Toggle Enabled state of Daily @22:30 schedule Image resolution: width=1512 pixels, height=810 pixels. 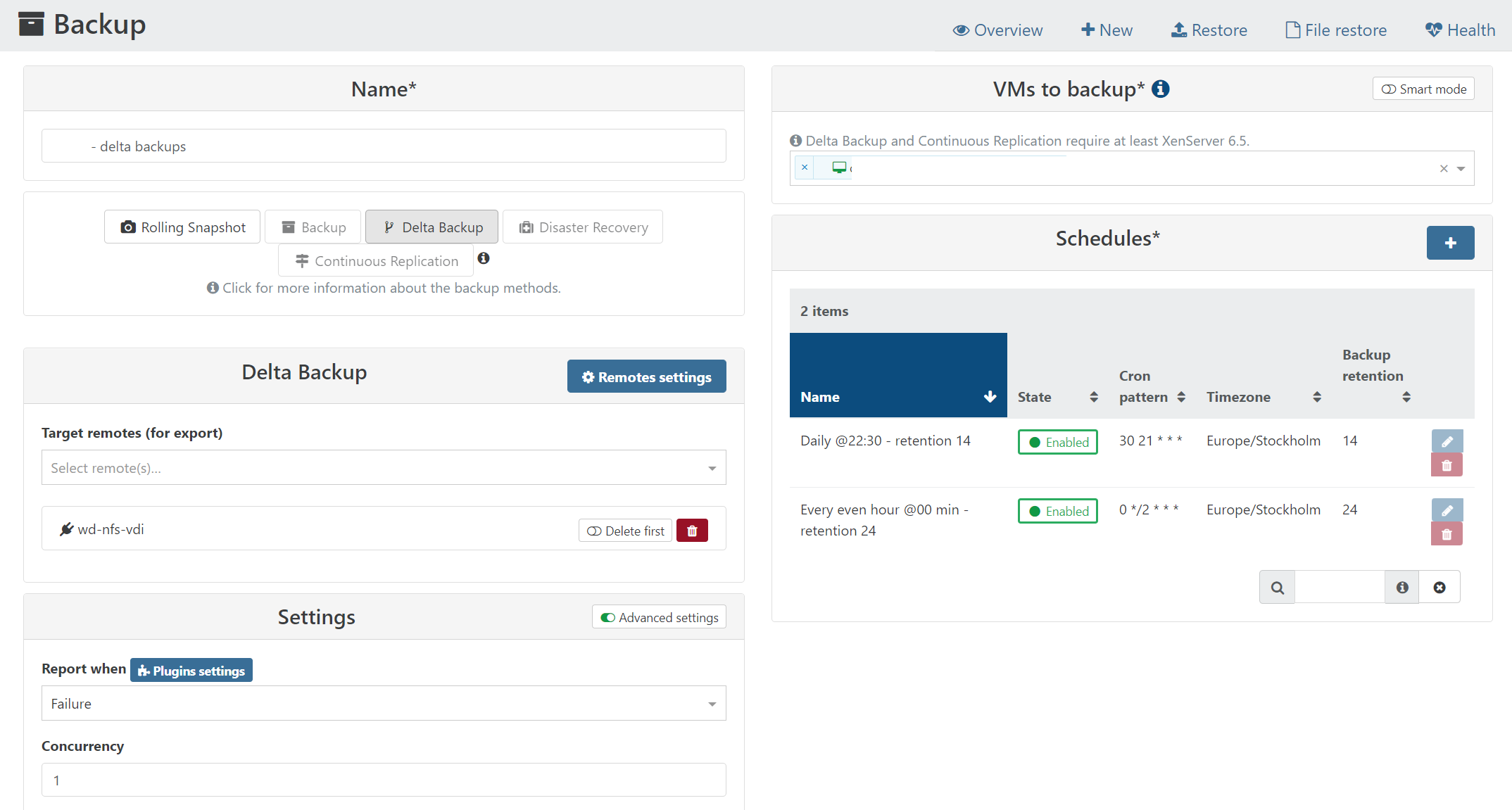point(1058,442)
